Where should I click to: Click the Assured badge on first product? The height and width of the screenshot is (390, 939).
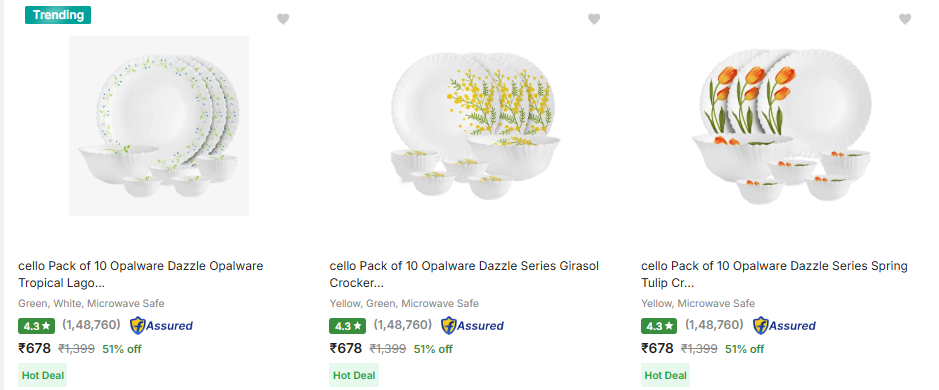162,326
